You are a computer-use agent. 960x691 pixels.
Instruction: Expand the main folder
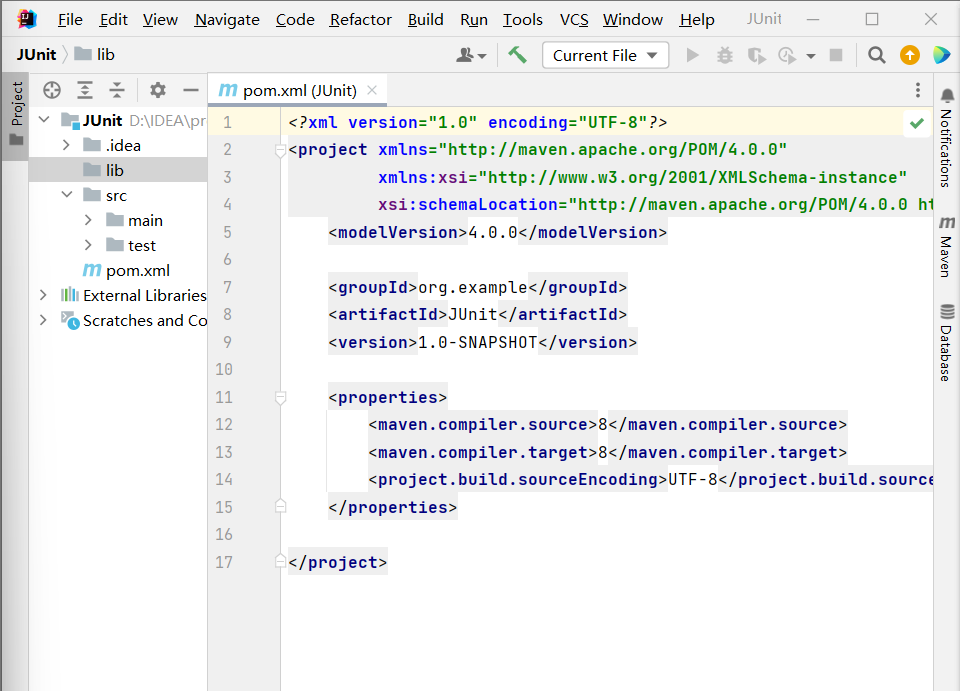click(88, 220)
